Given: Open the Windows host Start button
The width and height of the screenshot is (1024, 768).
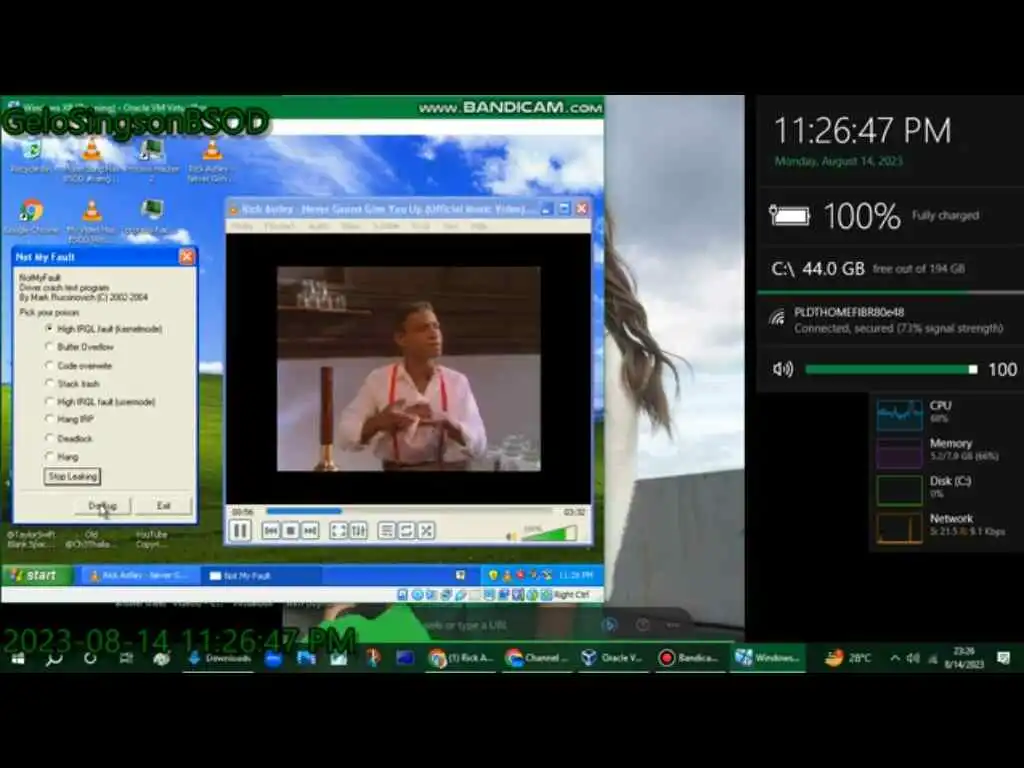Looking at the screenshot, I should coord(18,658).
